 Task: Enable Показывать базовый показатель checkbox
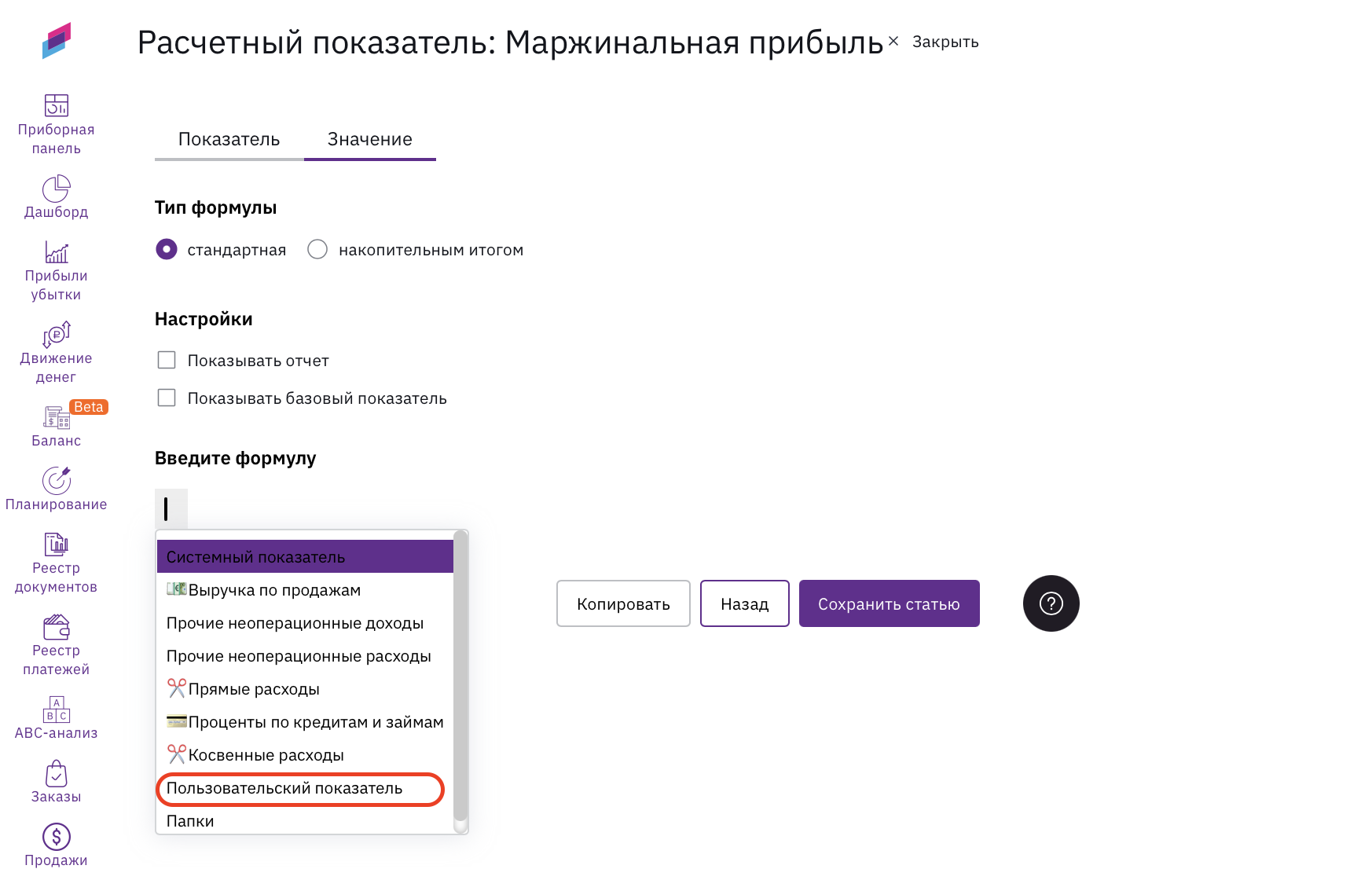point(167,398)
